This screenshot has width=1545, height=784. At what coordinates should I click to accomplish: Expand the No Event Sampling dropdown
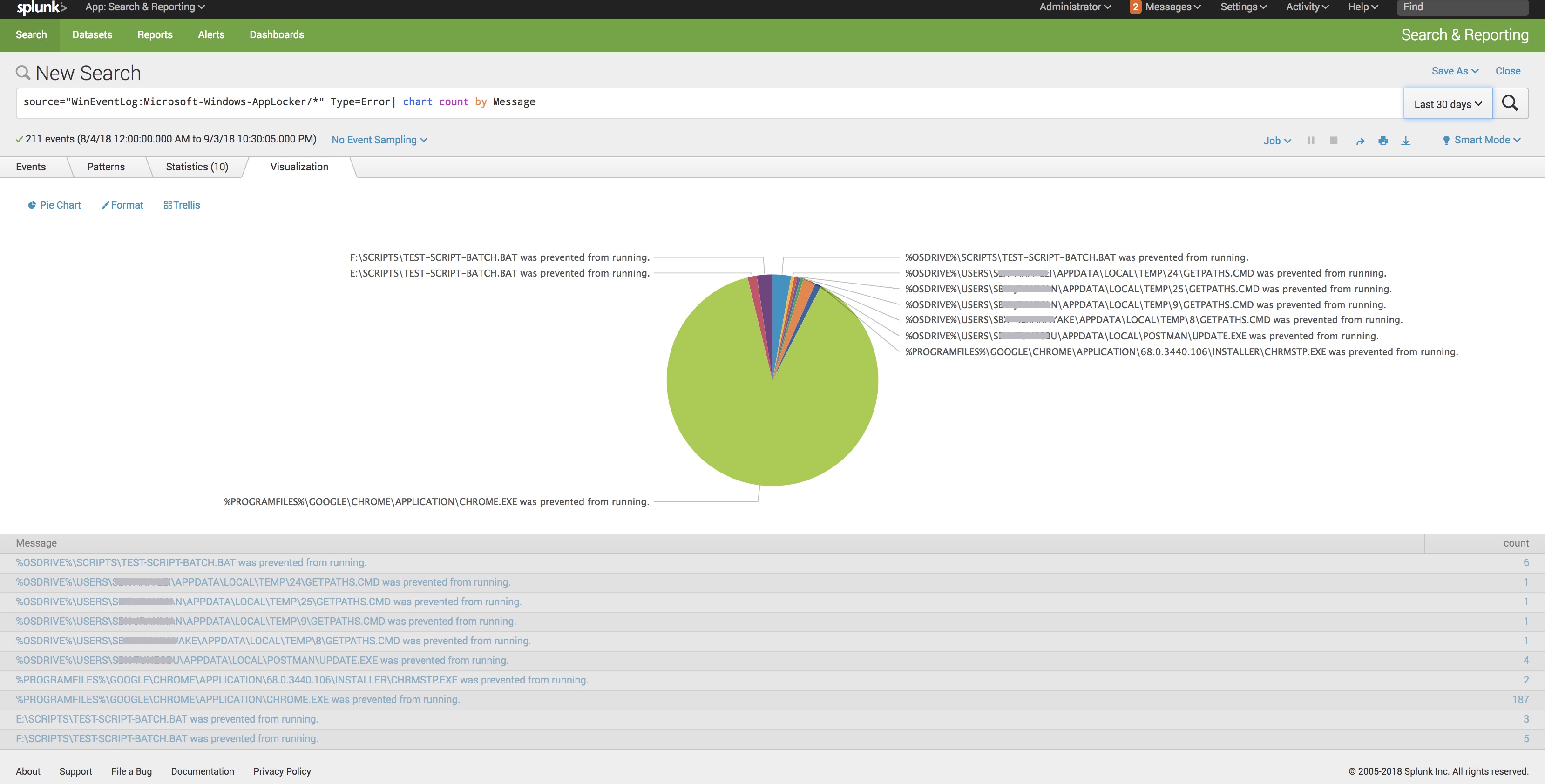pos(379,140)
